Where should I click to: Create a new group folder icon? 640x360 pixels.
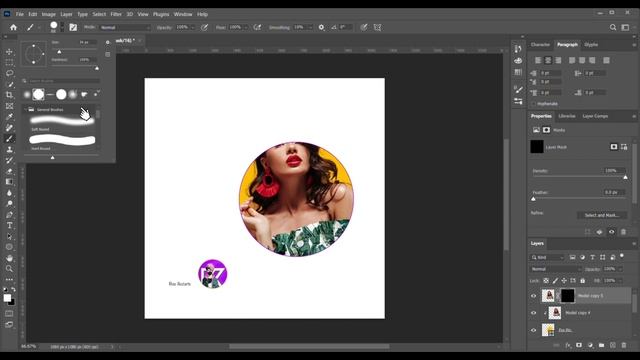click(x=601, y=345)
